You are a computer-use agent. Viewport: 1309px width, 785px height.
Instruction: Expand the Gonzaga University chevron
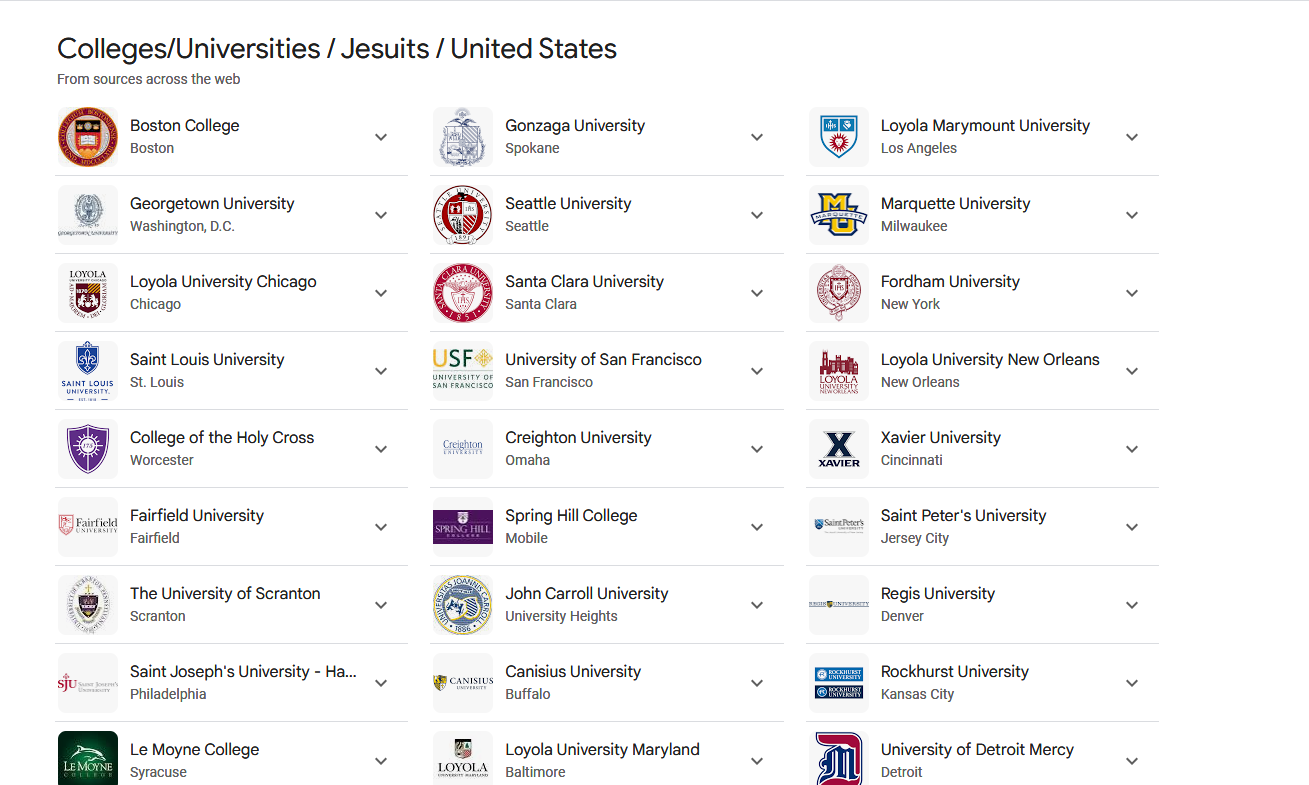click(757, 137)
